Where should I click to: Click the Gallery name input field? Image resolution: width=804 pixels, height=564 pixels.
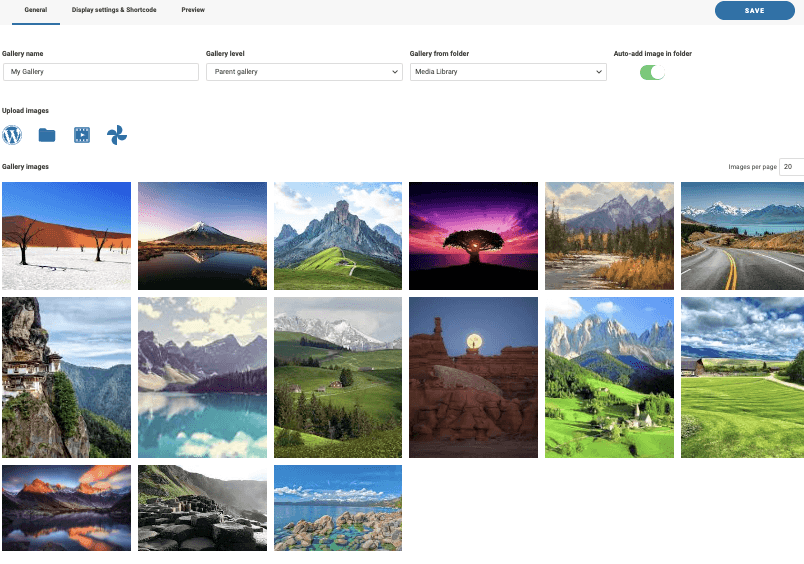101,72
